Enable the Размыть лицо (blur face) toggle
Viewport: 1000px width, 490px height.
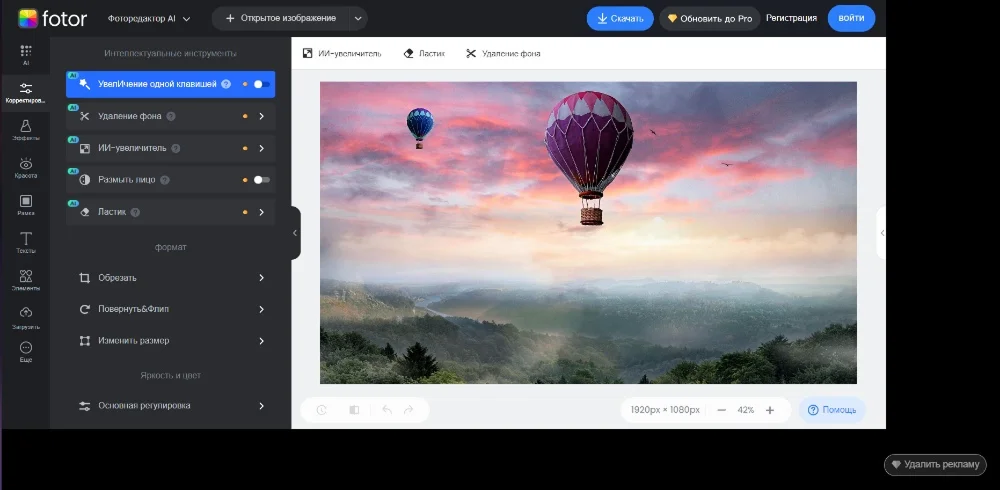click(260, 180)
